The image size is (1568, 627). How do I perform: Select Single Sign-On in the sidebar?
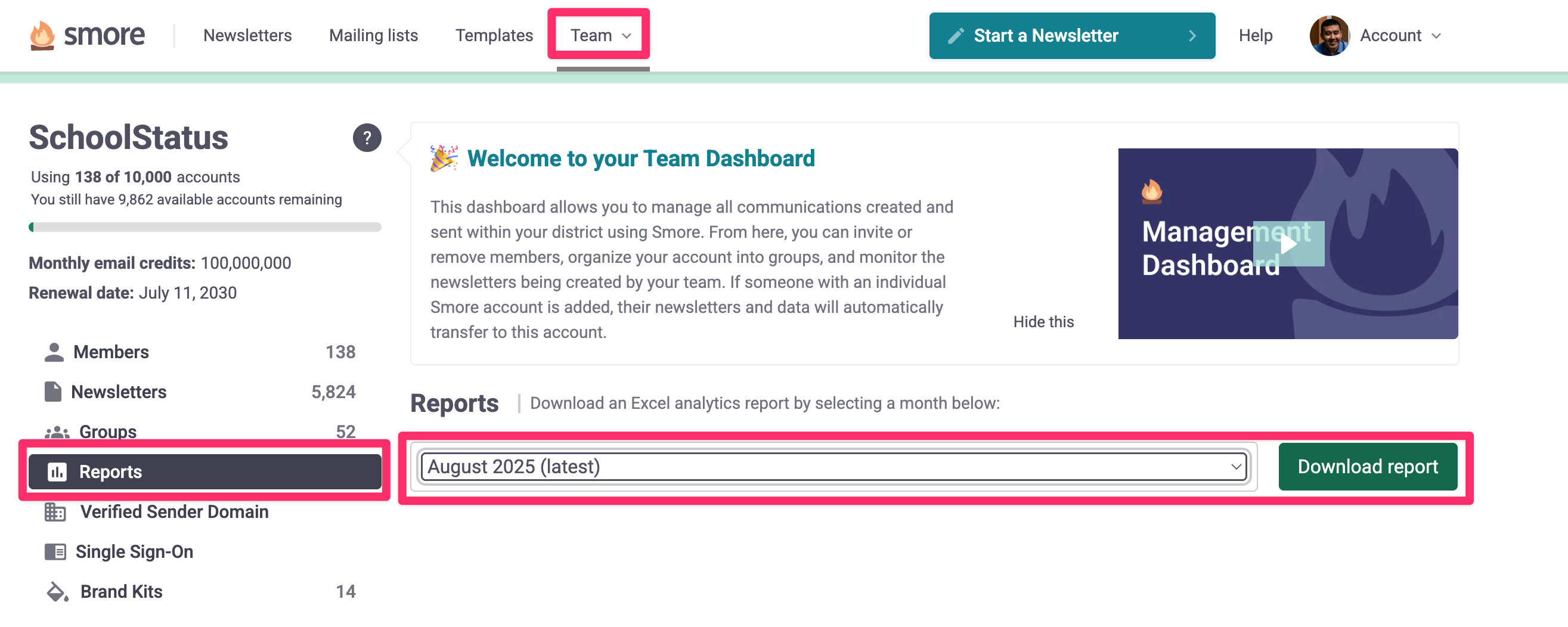click(x=135, y=551)
